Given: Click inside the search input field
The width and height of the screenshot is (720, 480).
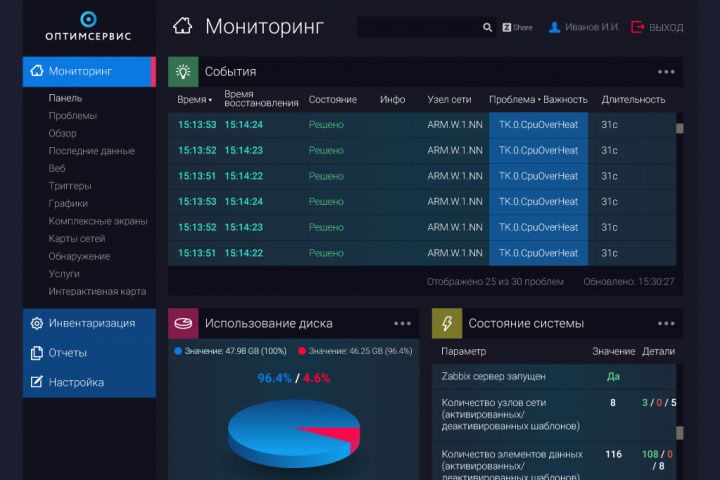Looking at the screenshot, I should point(419,28).
